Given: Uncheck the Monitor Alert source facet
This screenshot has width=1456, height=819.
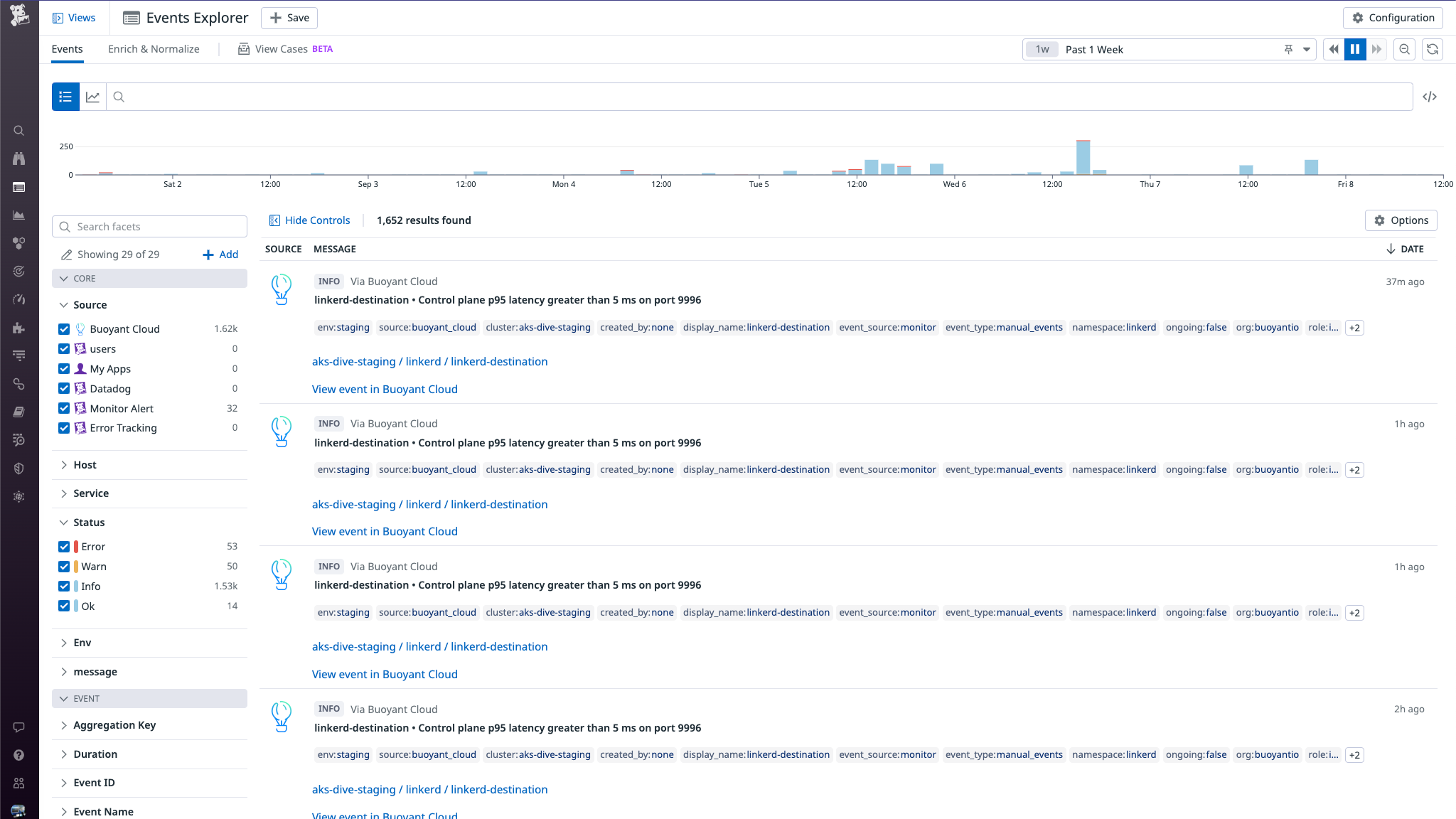Looking at the screenshot, I should pyautogui.click(x=63, y=408).
